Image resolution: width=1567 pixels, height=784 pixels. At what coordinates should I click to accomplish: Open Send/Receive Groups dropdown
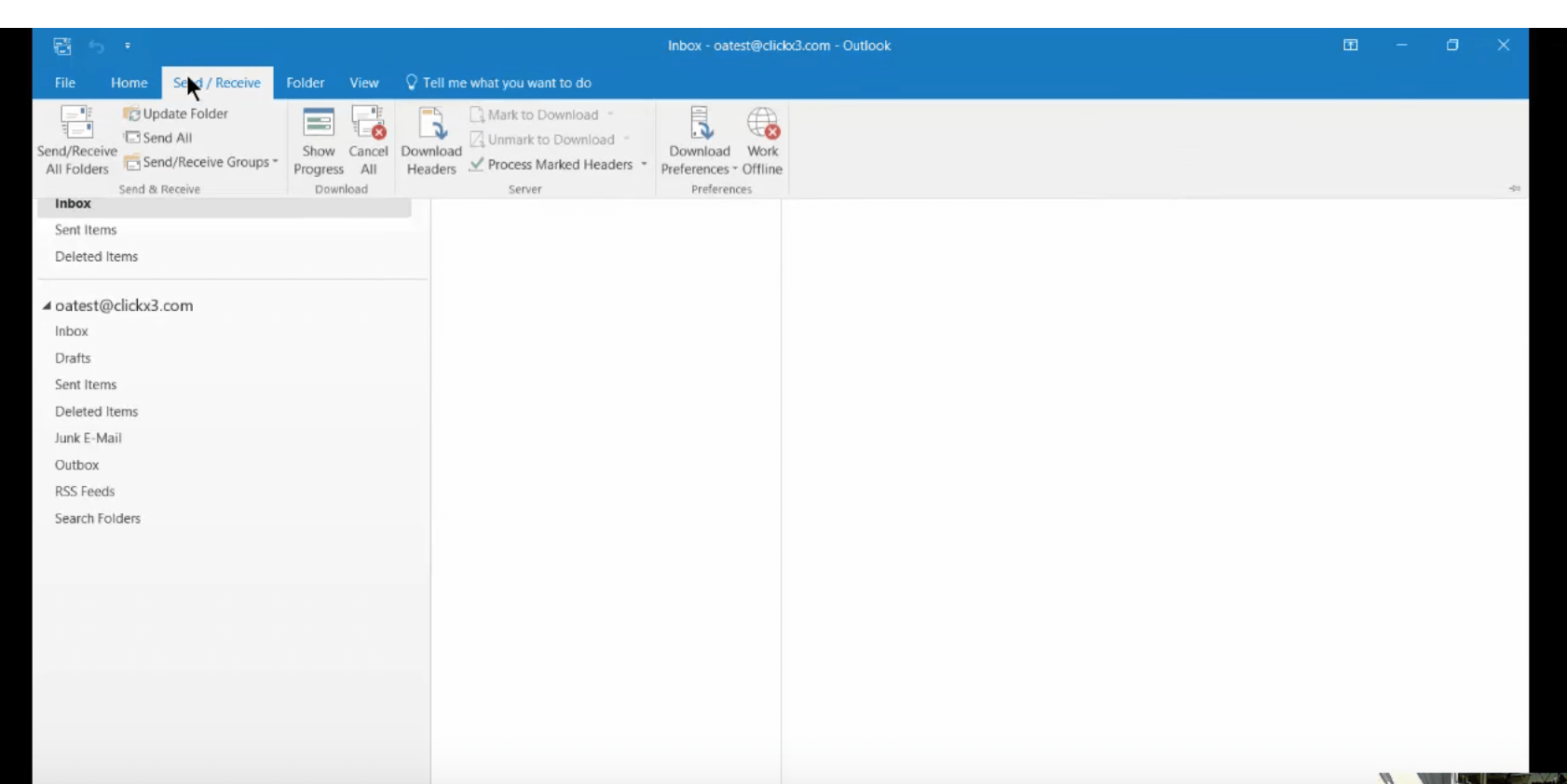pyautogui.click(x=201, y=162)
